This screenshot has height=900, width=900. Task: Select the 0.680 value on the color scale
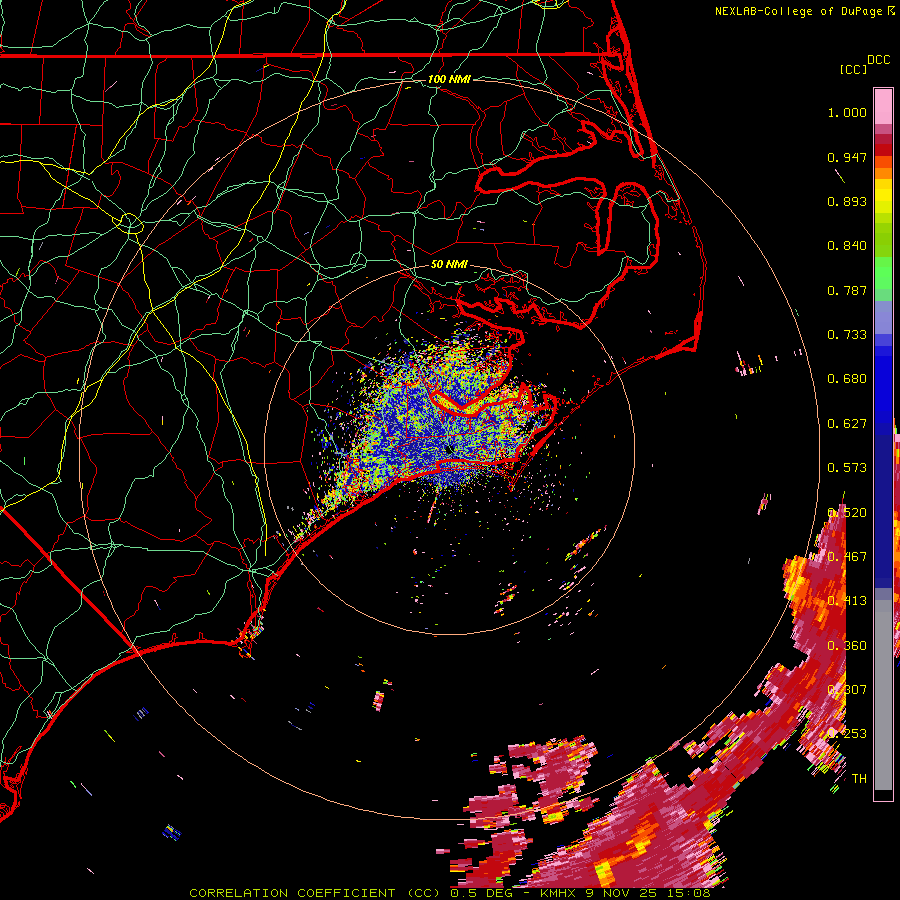847,379
